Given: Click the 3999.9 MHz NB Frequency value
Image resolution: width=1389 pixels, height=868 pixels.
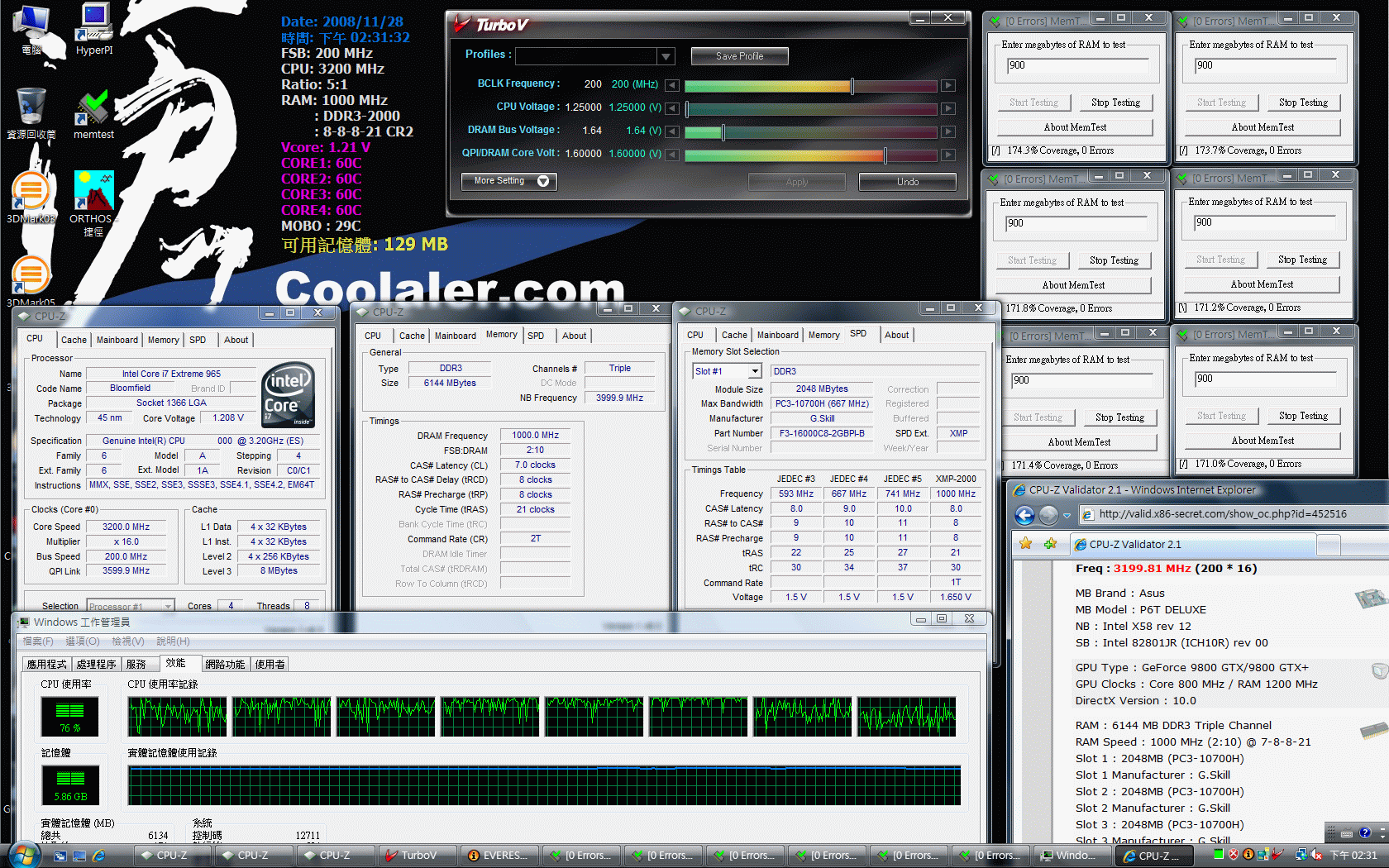Looking at the screenshot, I should pos(619,398).
